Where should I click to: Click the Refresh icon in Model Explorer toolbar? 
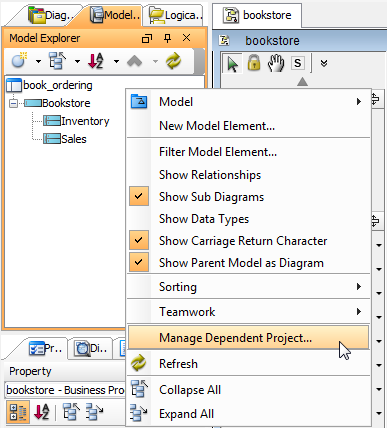[x=173, y=61]
